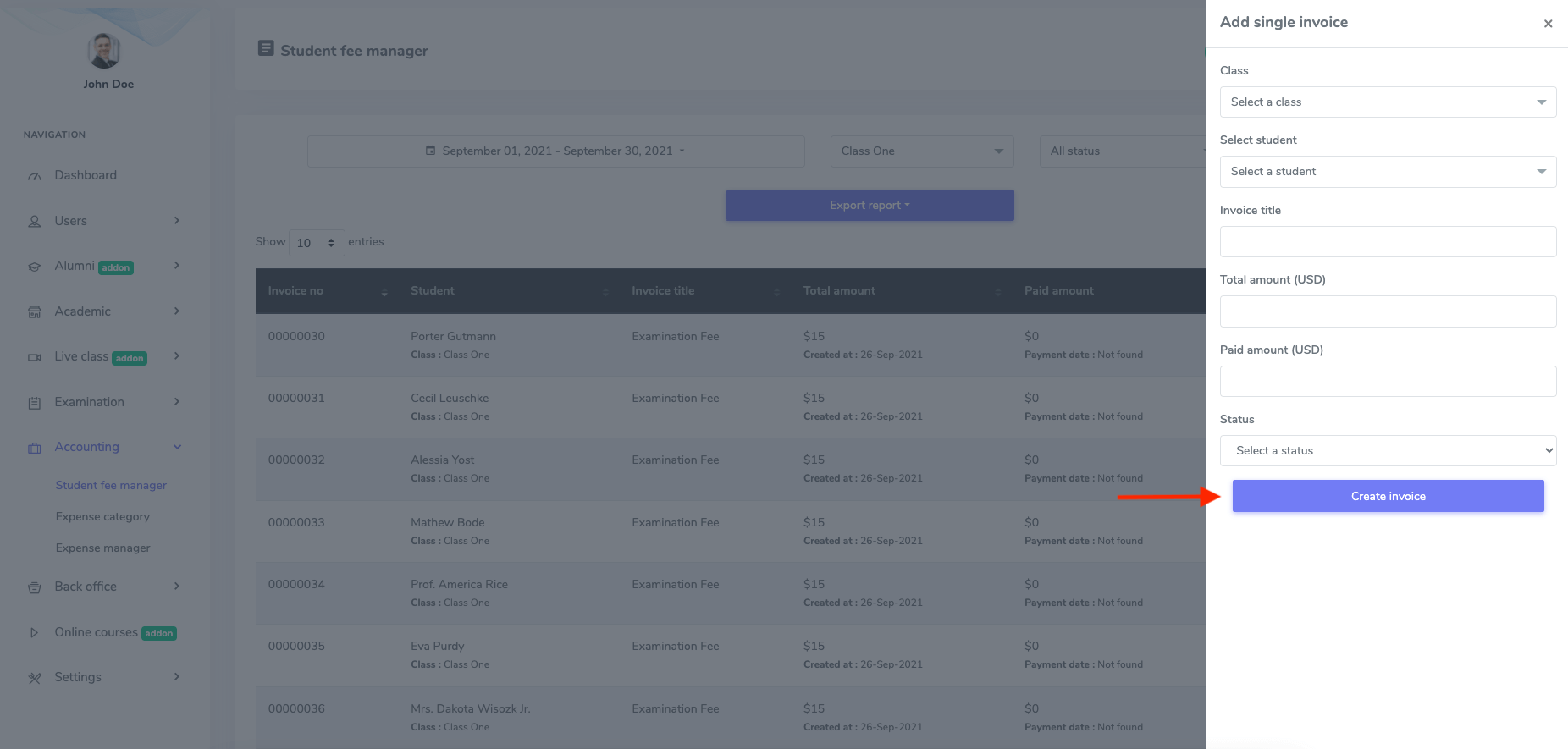Change the Show entries count selector

tap(317, 243)
